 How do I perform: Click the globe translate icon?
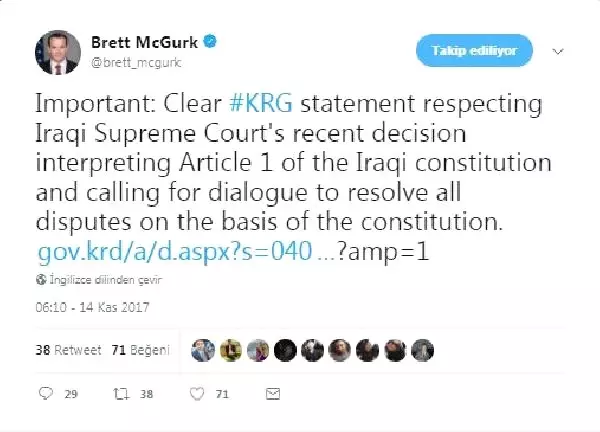[41, 280]
